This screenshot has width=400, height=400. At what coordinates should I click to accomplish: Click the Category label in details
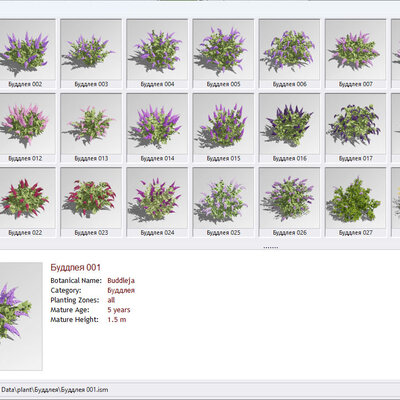66,290
